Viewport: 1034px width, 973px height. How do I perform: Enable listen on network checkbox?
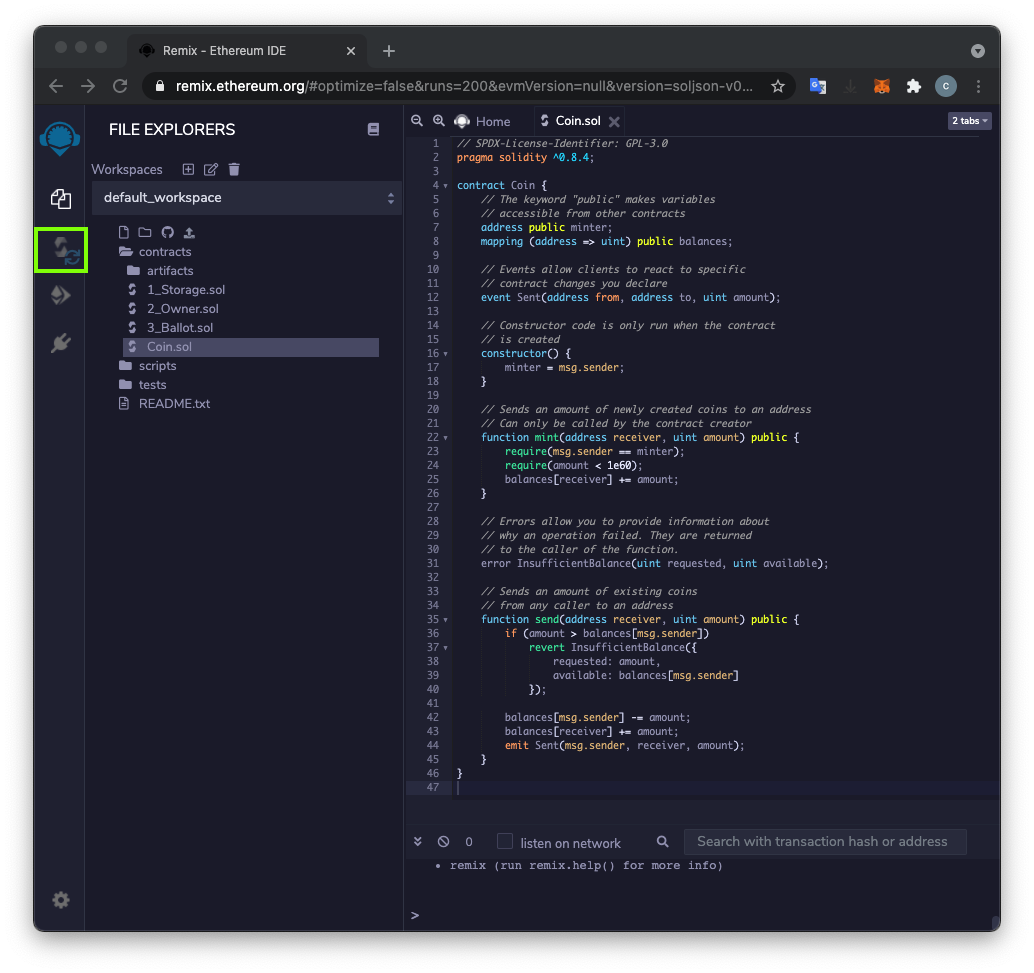[505, 842]
